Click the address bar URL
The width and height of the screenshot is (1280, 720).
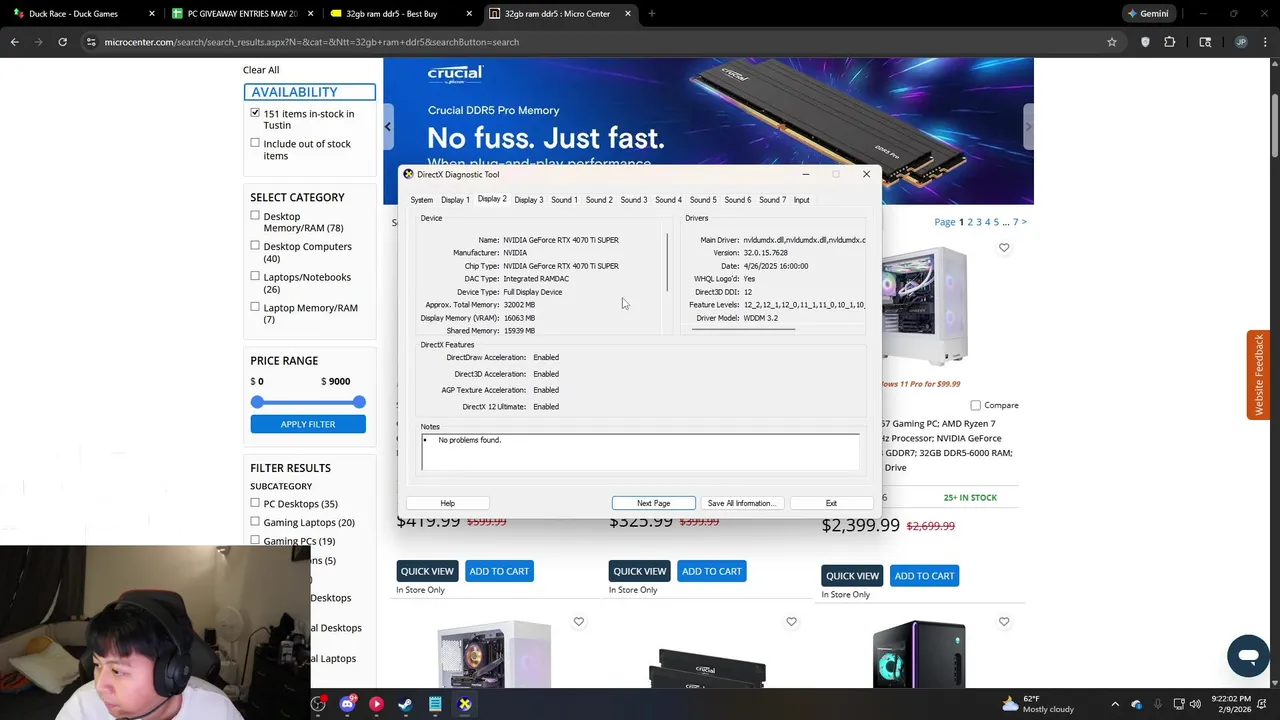click(x=311, y=42)
